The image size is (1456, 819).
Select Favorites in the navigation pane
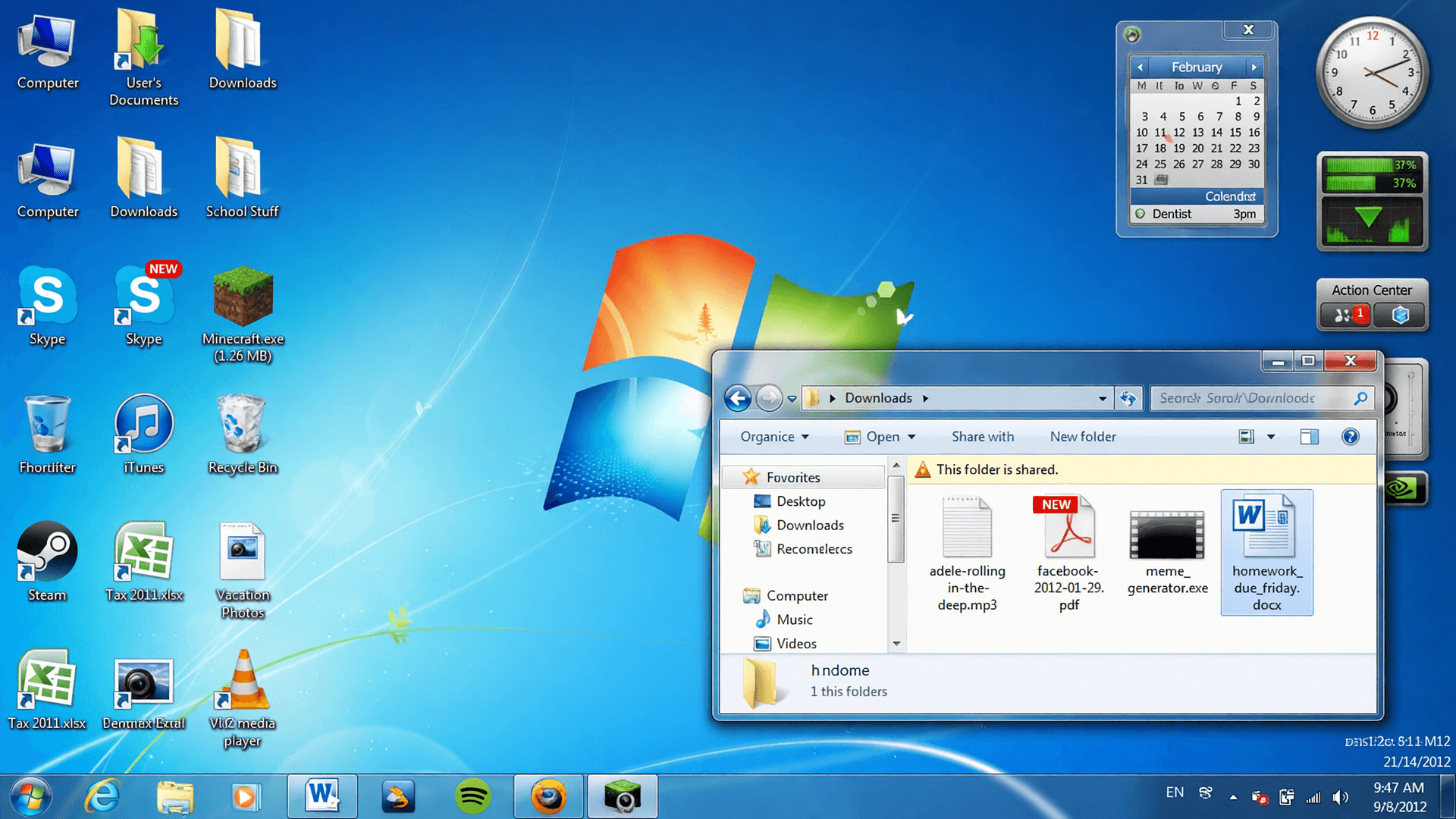(x=804, y=477)
